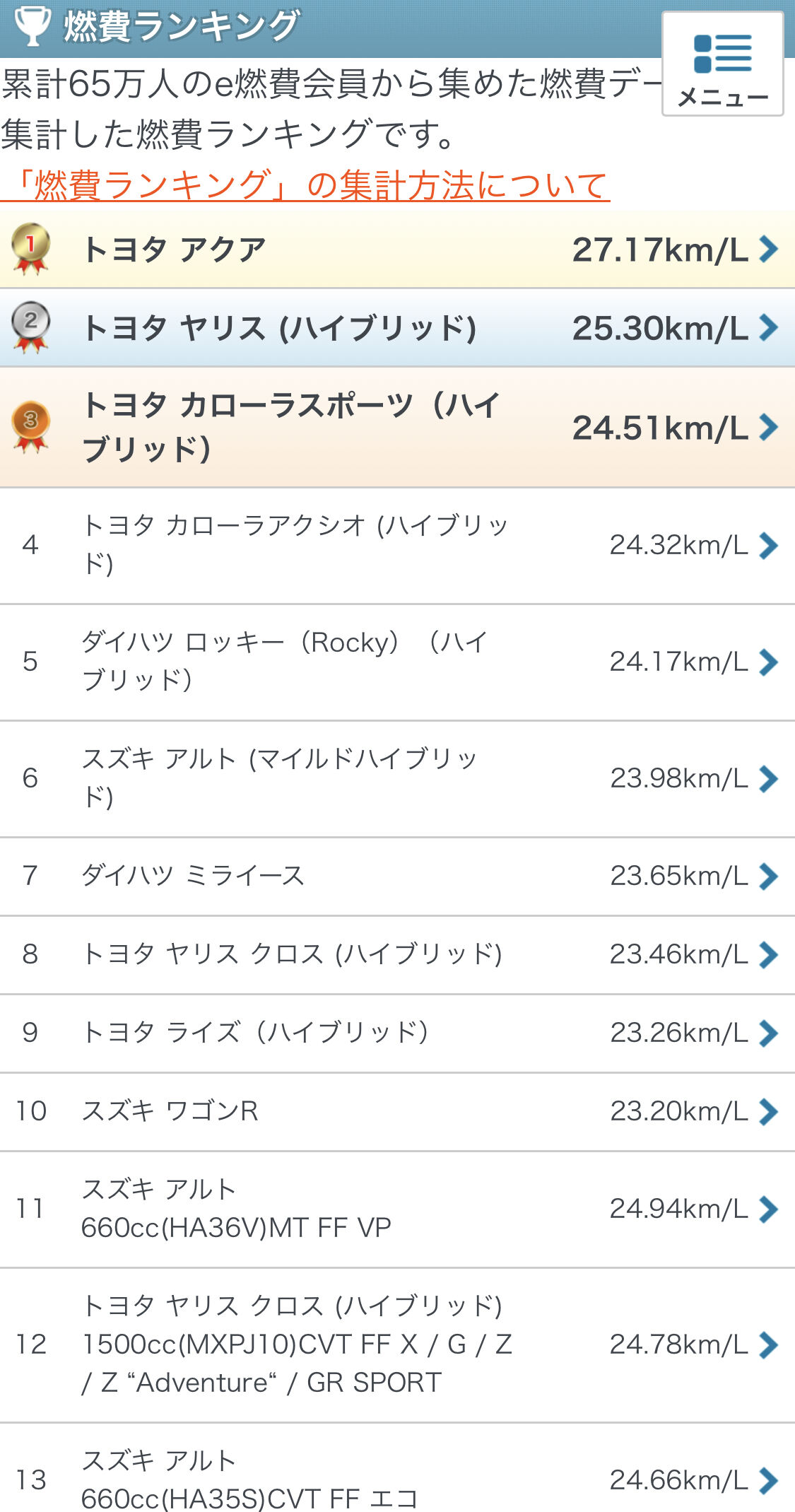Click the silver second-place medal icon

coord(30,327)
